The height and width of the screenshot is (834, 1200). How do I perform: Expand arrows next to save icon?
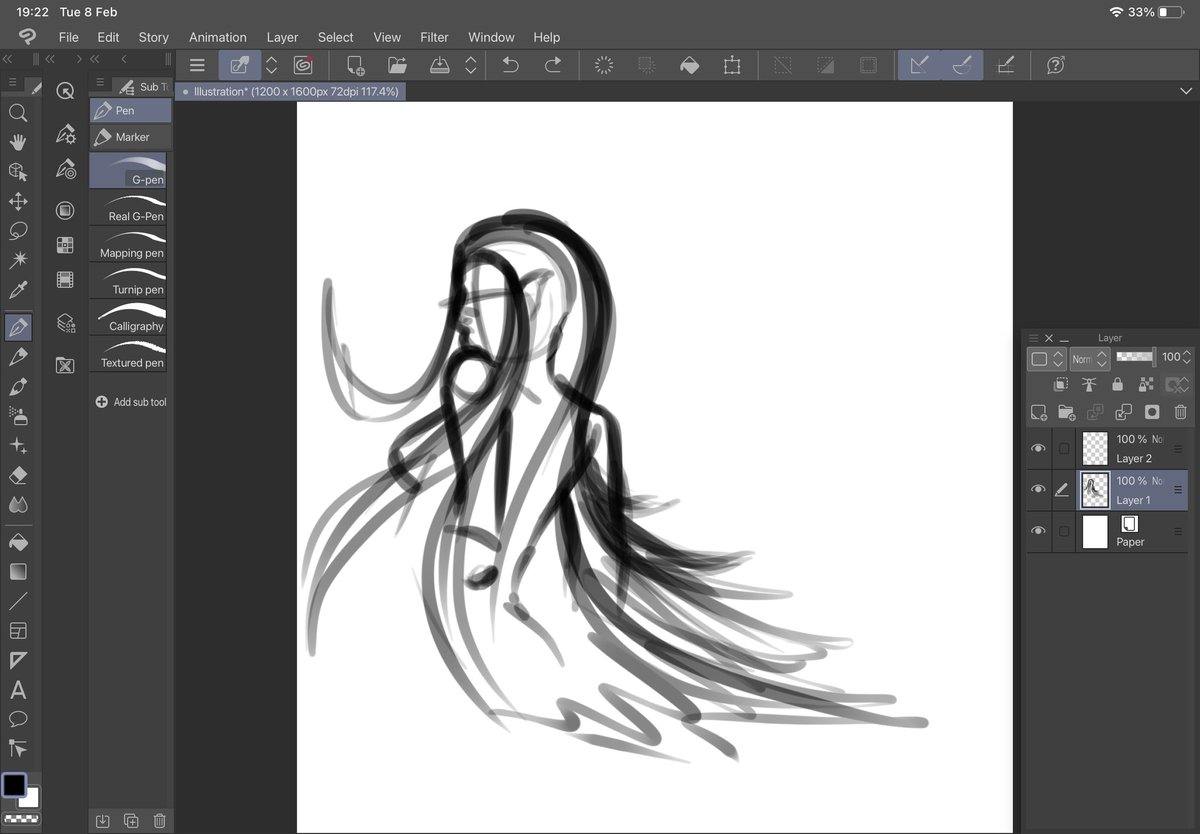471,65
